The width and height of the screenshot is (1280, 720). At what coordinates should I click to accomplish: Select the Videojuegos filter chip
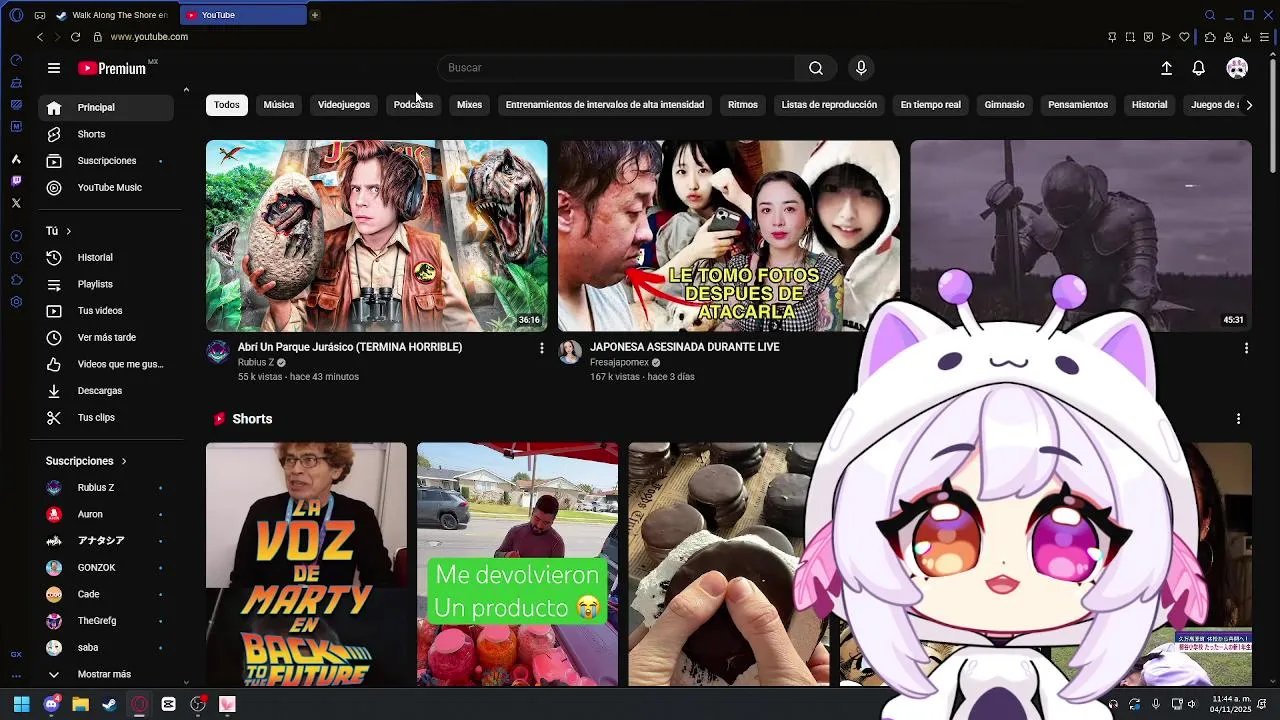344,105
